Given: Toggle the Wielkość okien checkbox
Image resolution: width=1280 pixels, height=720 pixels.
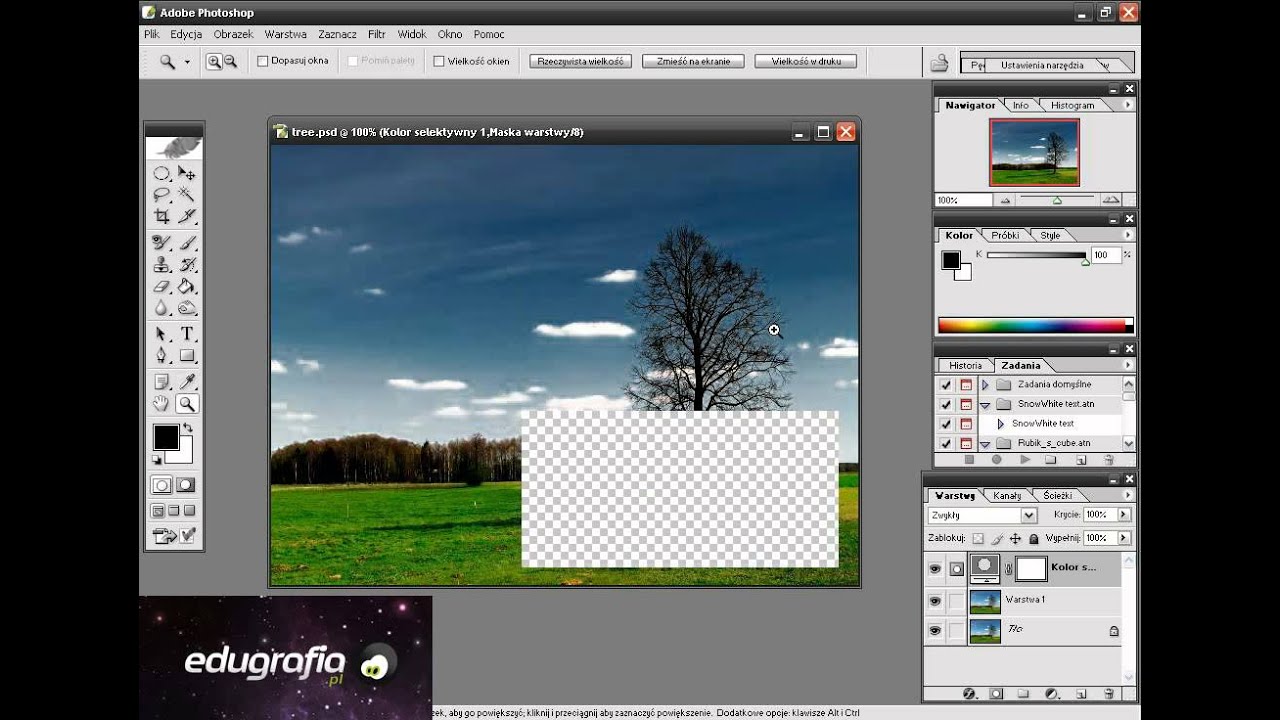Looking at the screenshot, I should tap(439, 61).
